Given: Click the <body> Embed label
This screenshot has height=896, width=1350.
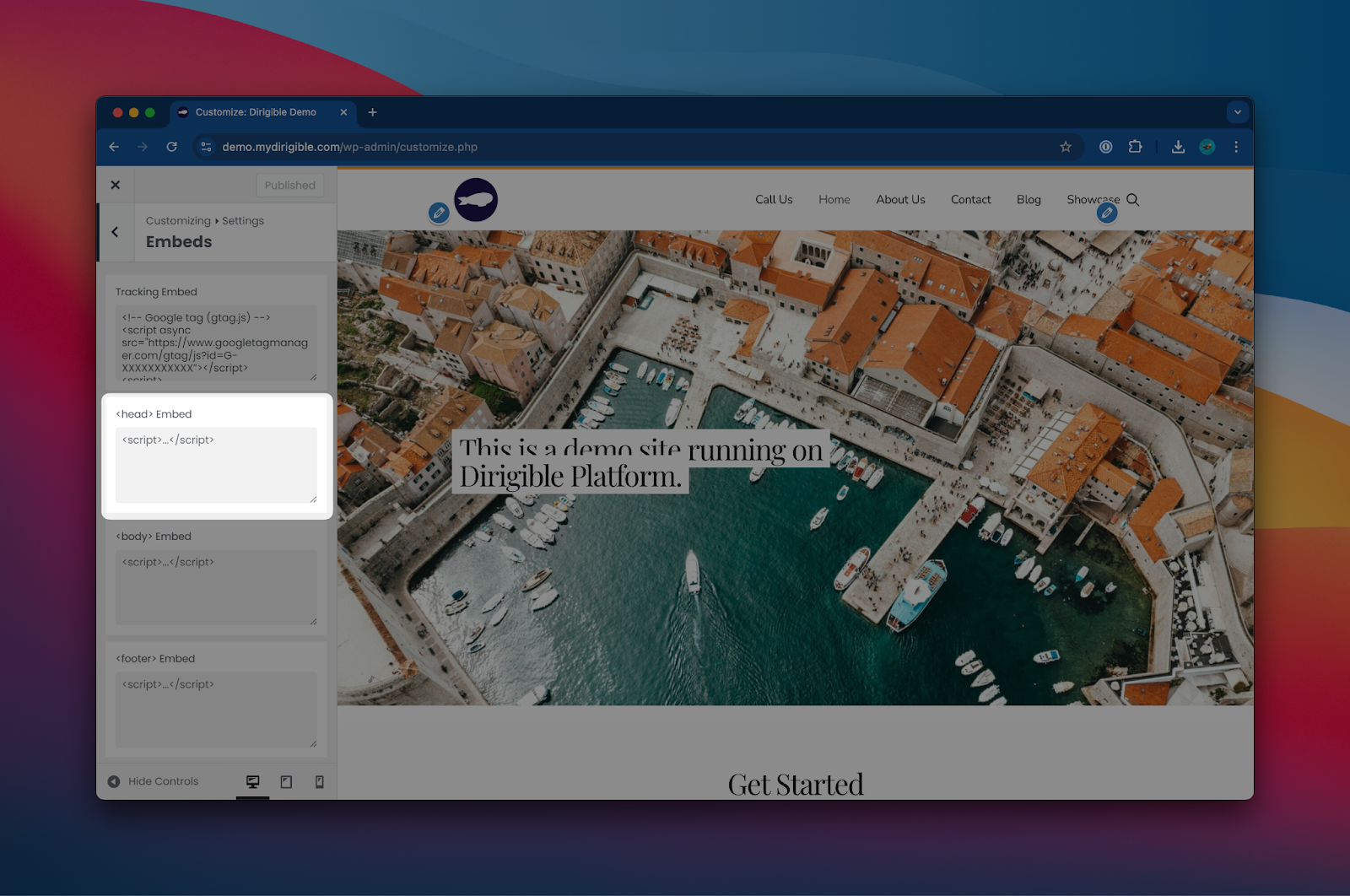Looking at the screenshot, I should click(x=154, y=537).
